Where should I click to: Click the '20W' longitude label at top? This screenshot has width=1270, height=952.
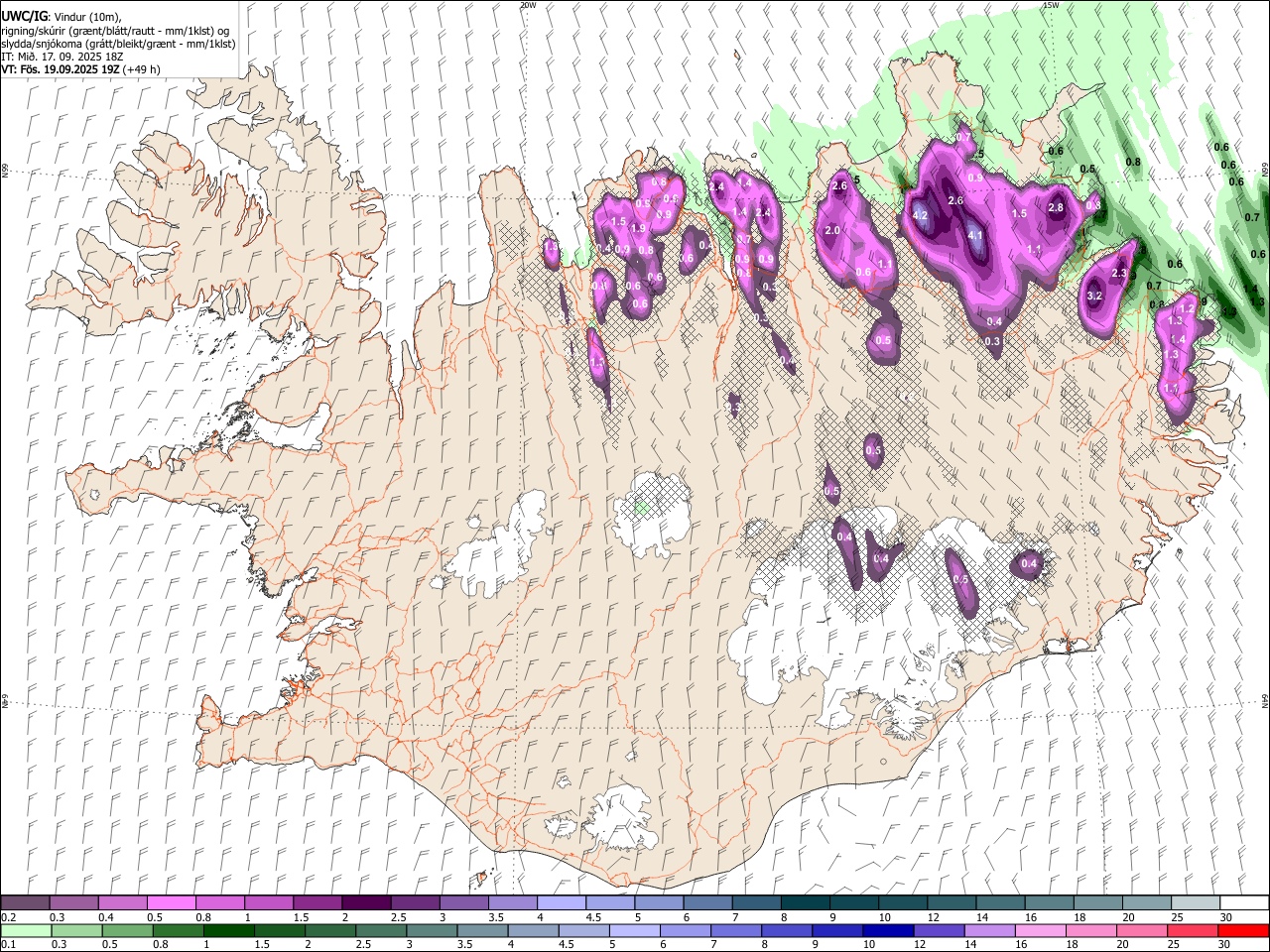pyautogui.click(x=528, y=5)
